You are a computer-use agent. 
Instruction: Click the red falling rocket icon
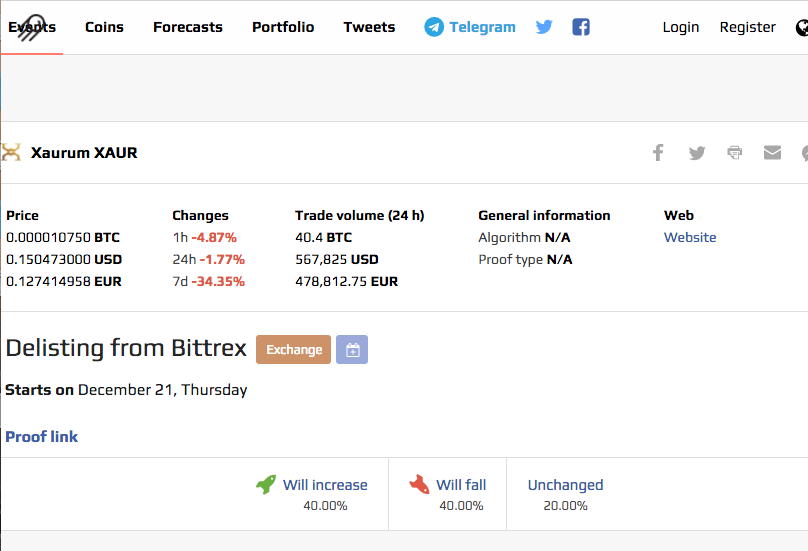coord(419,485)
